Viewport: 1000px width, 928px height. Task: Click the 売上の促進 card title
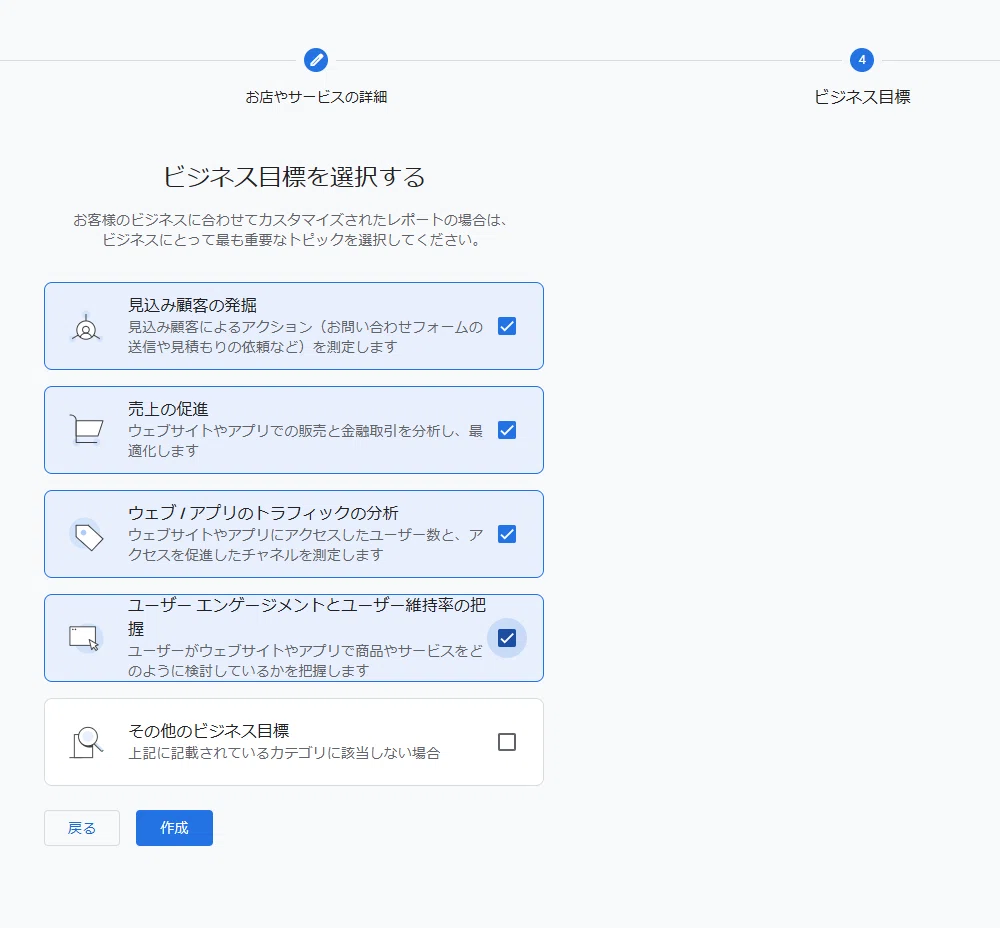(168, 409)
